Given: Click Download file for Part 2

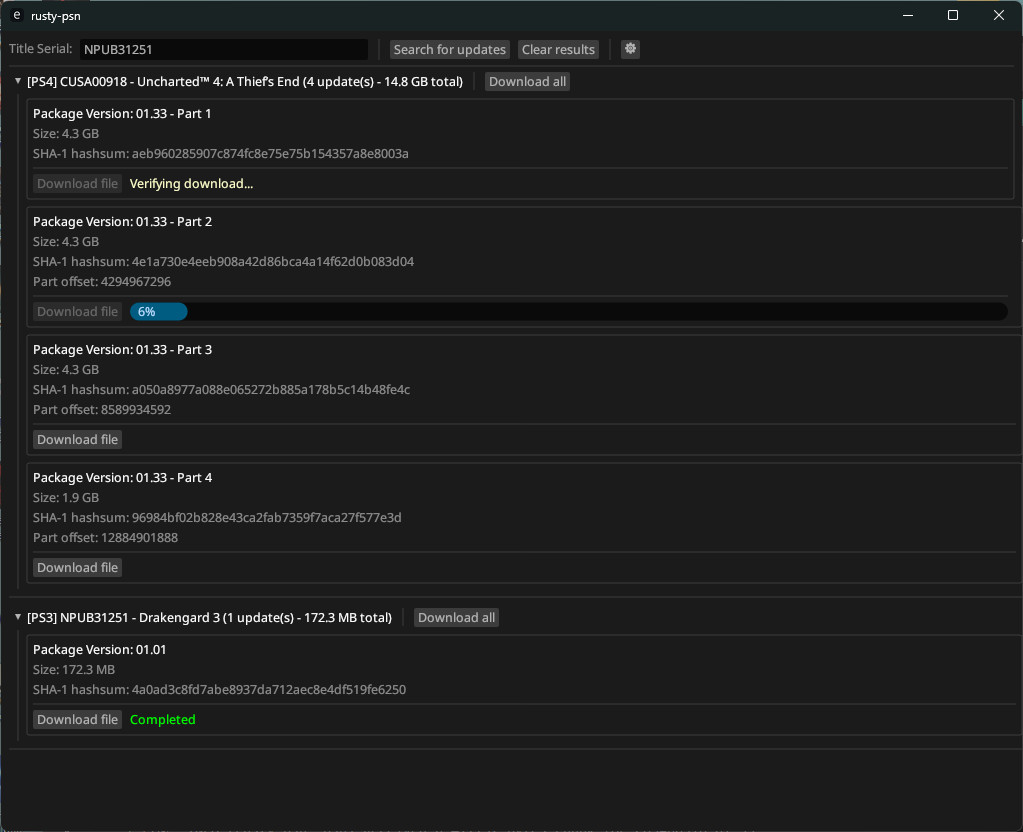Looking at the screenshot, I should (77, 312).
